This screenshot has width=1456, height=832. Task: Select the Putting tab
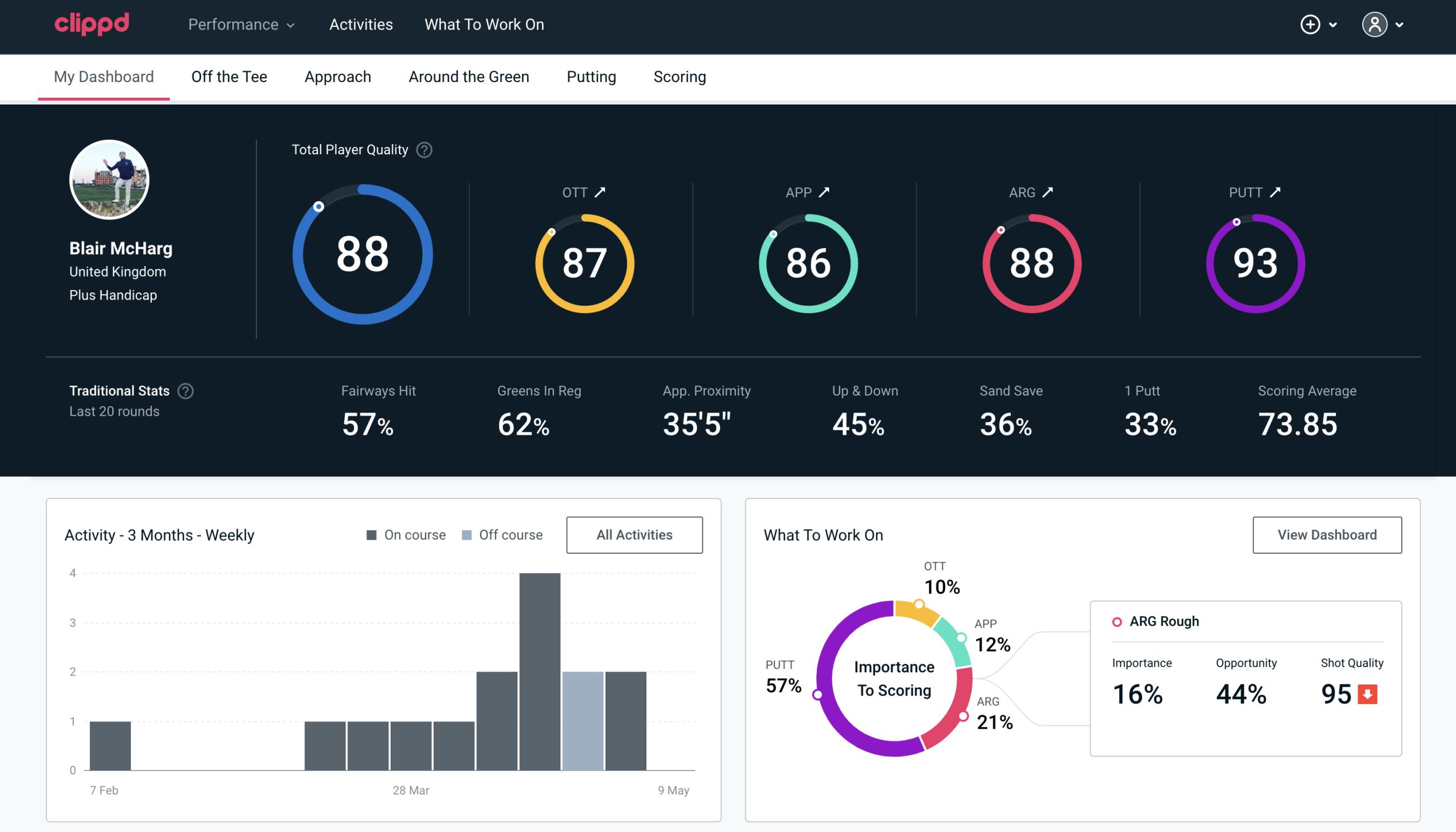pyautogui.click(x=591, y=76)
